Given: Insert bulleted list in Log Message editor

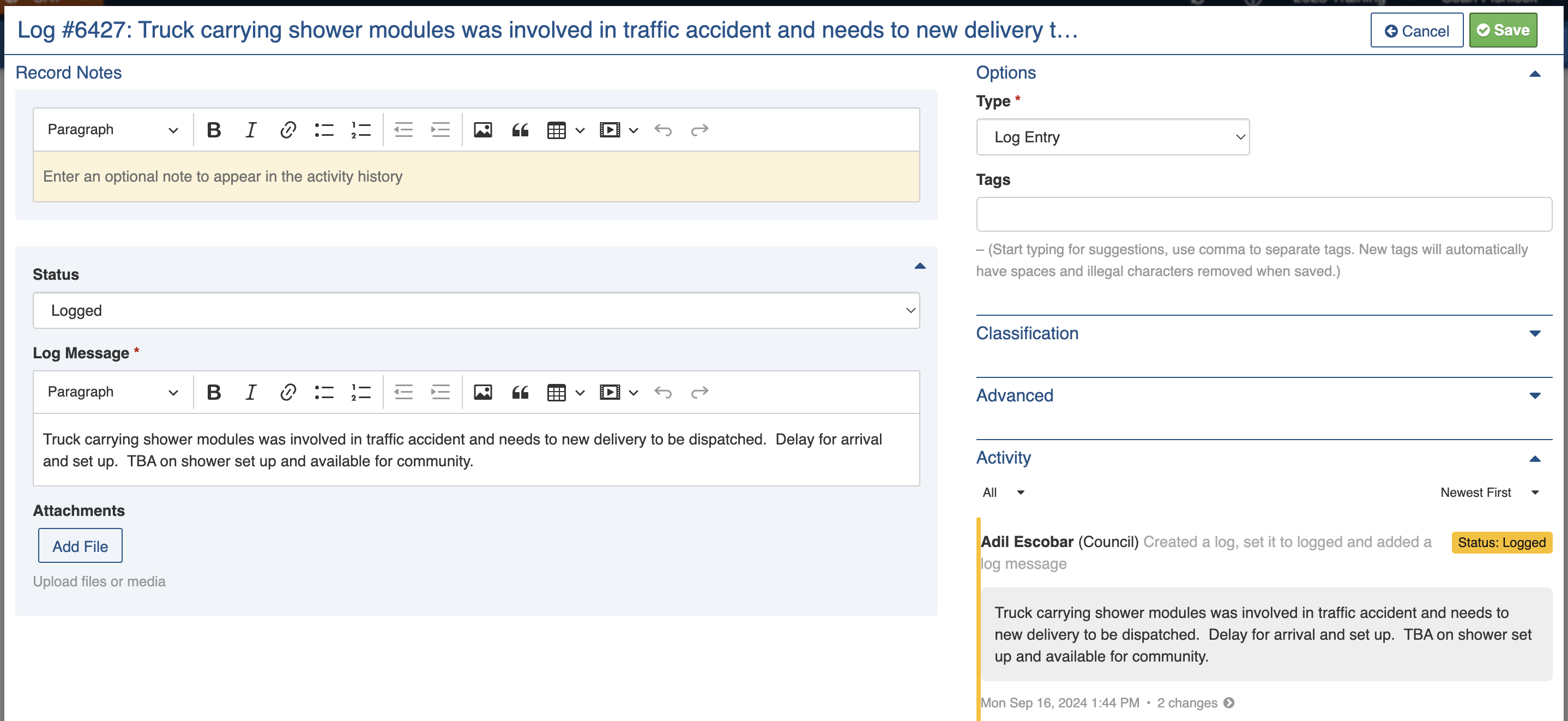Looking at the screenshot, I should tap(324, 392).
